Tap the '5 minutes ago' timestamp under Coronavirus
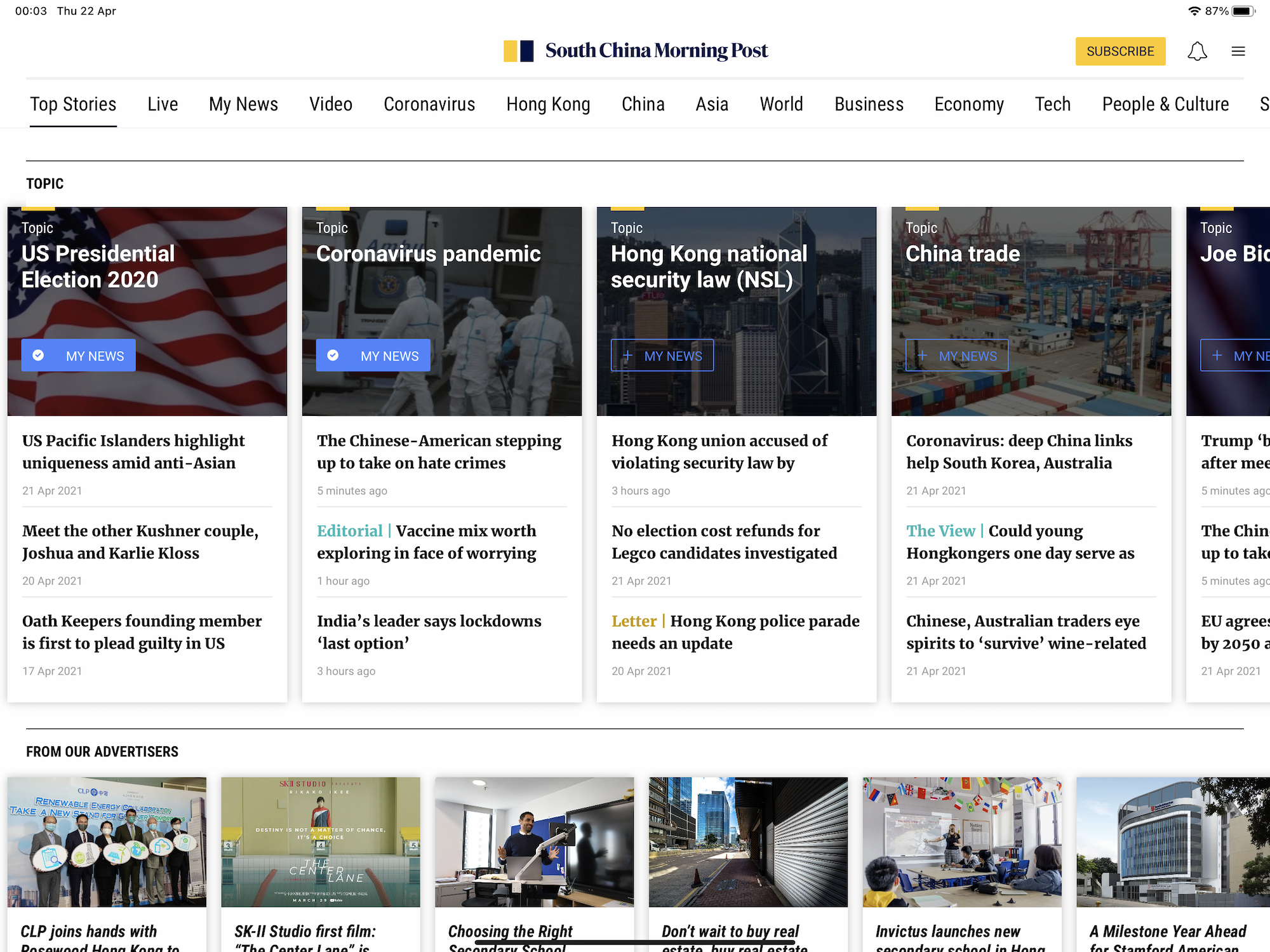This screenshot has height=952, width=1270. 352,490
